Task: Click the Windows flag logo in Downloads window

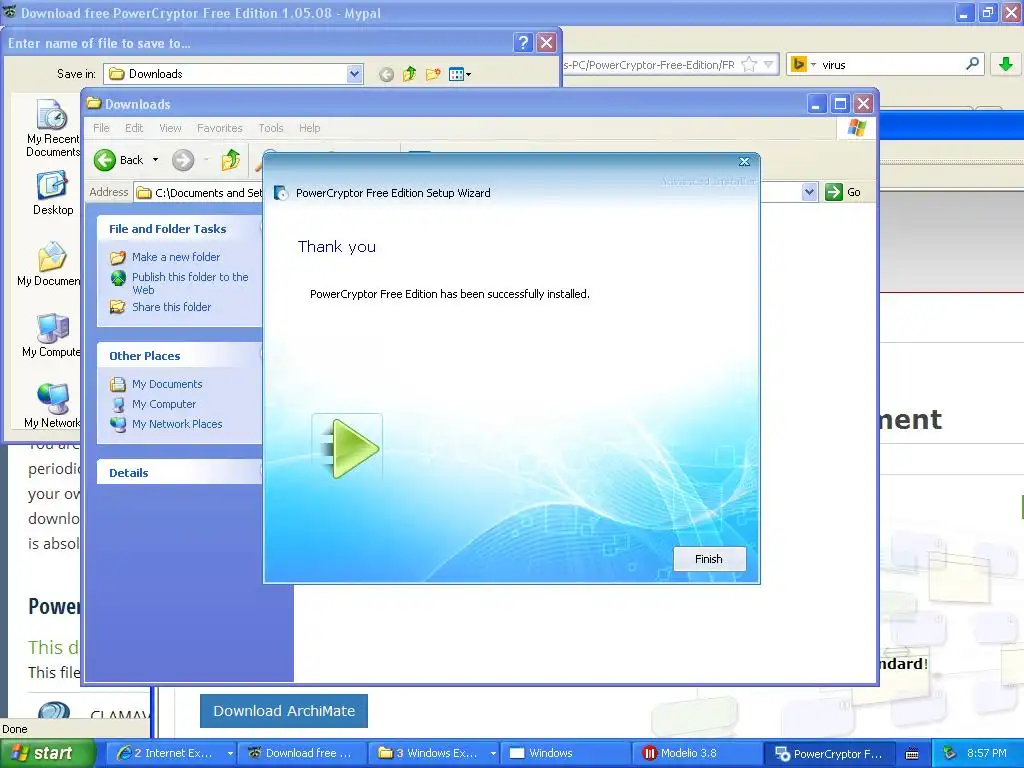Action: (856, 128)
